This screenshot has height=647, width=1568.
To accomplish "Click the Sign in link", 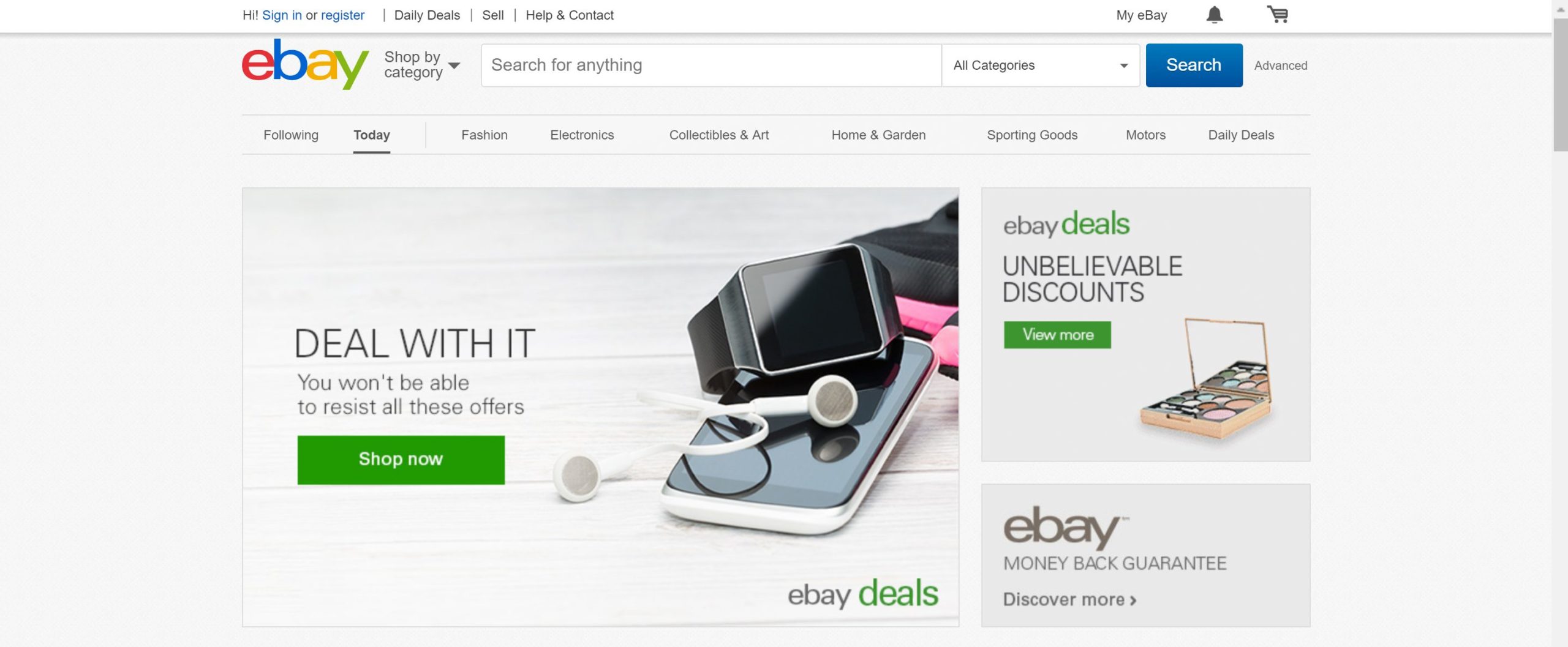I will (282, 15).
